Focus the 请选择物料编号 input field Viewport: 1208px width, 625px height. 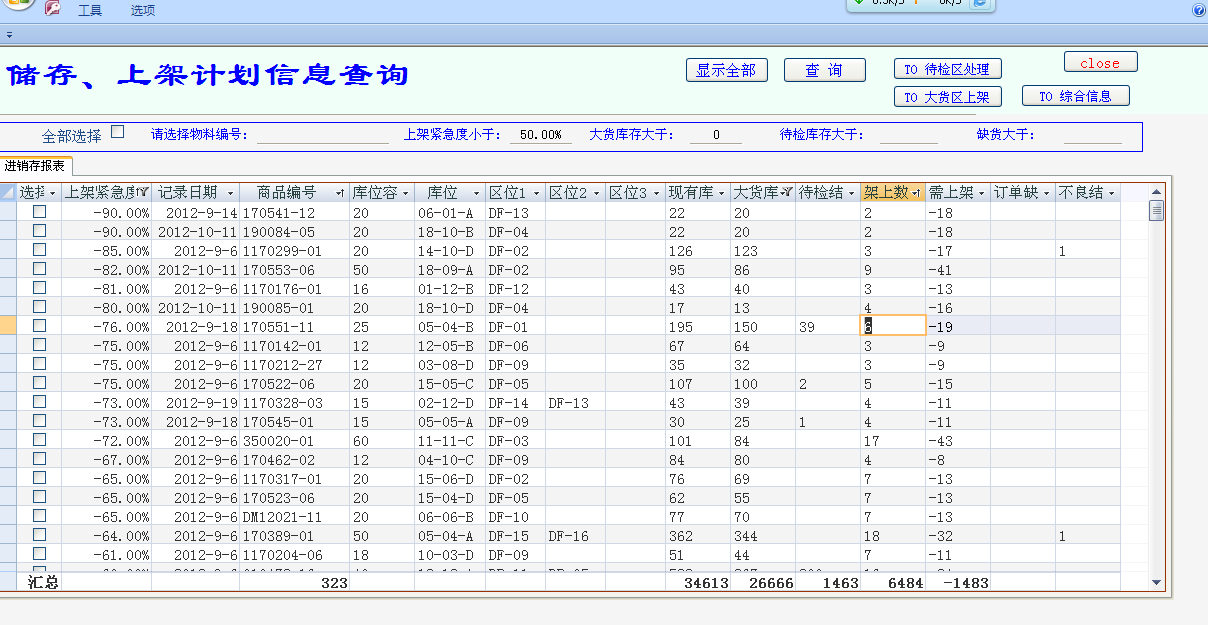click(322, 135)
